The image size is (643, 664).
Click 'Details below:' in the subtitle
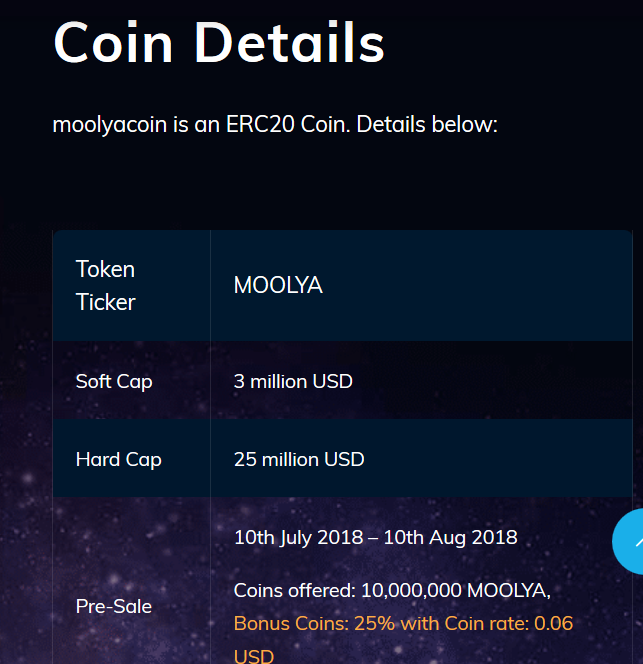coord(427,124)
